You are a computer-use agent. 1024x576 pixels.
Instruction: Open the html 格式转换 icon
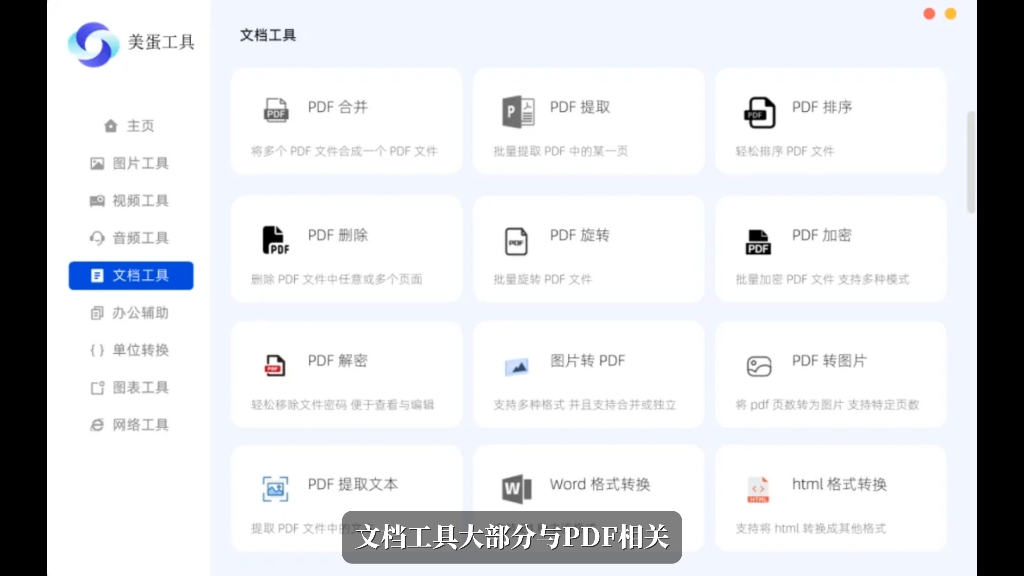click(758, 487)
